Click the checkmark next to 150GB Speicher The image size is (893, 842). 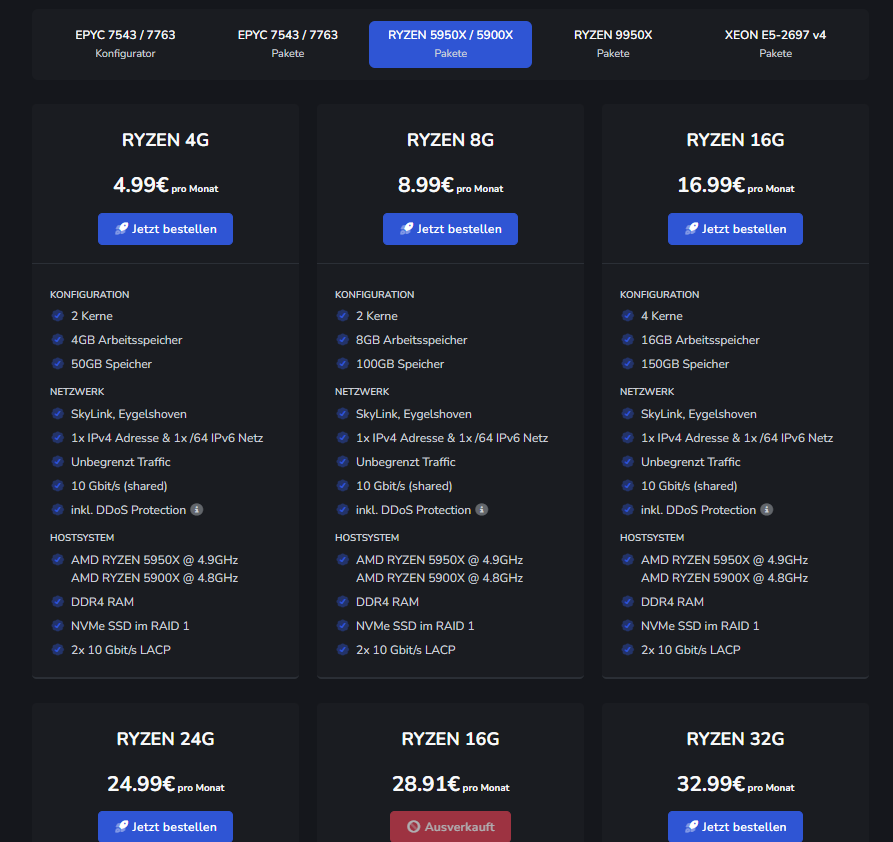point(628,364)
